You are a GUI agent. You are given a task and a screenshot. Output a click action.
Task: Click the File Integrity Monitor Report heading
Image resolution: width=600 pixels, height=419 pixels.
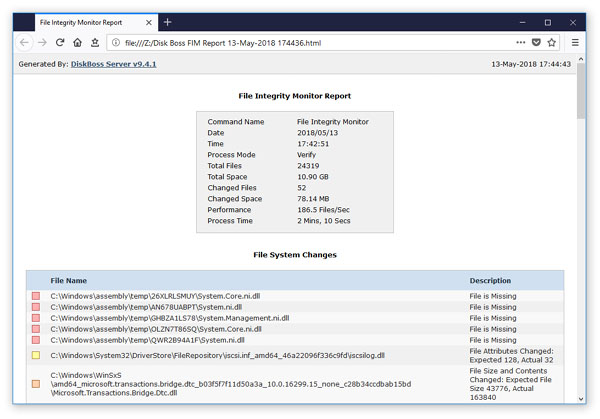295,96
